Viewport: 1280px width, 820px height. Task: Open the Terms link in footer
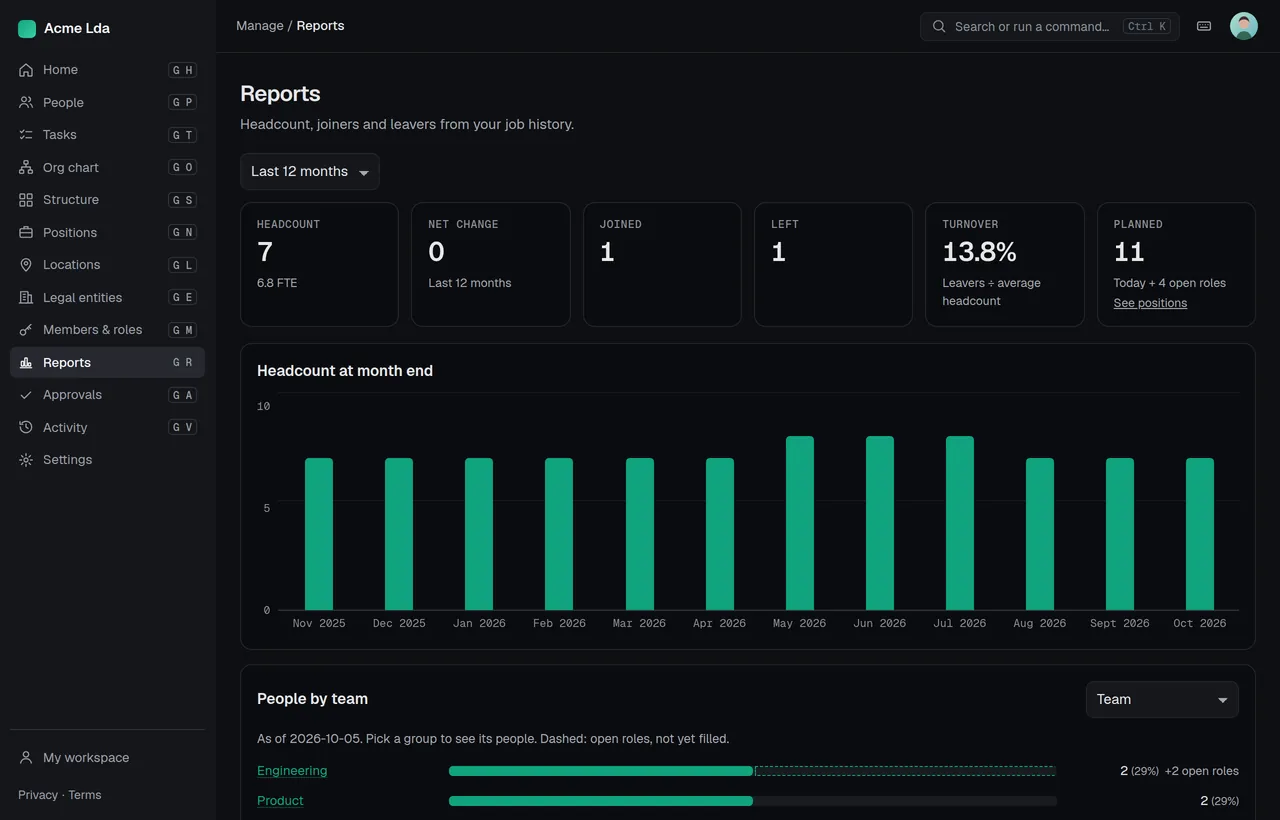(85, 795)
